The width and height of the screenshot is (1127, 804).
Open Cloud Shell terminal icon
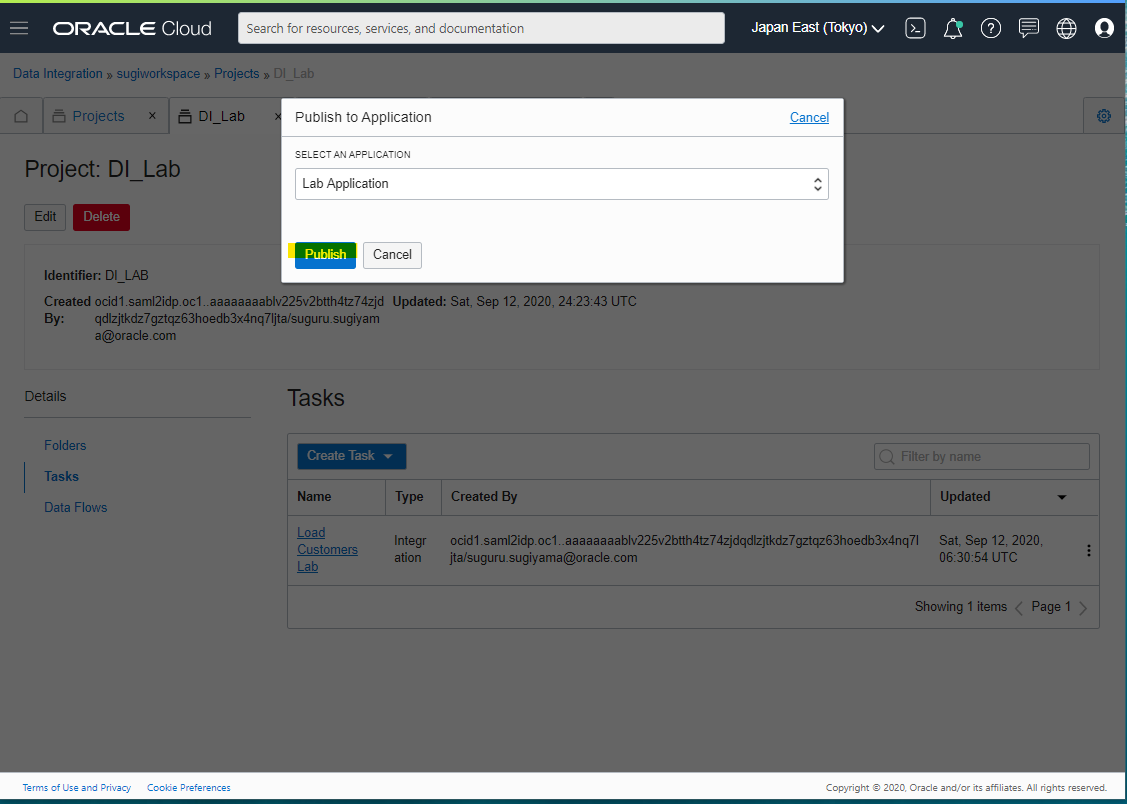click(915, 28)
